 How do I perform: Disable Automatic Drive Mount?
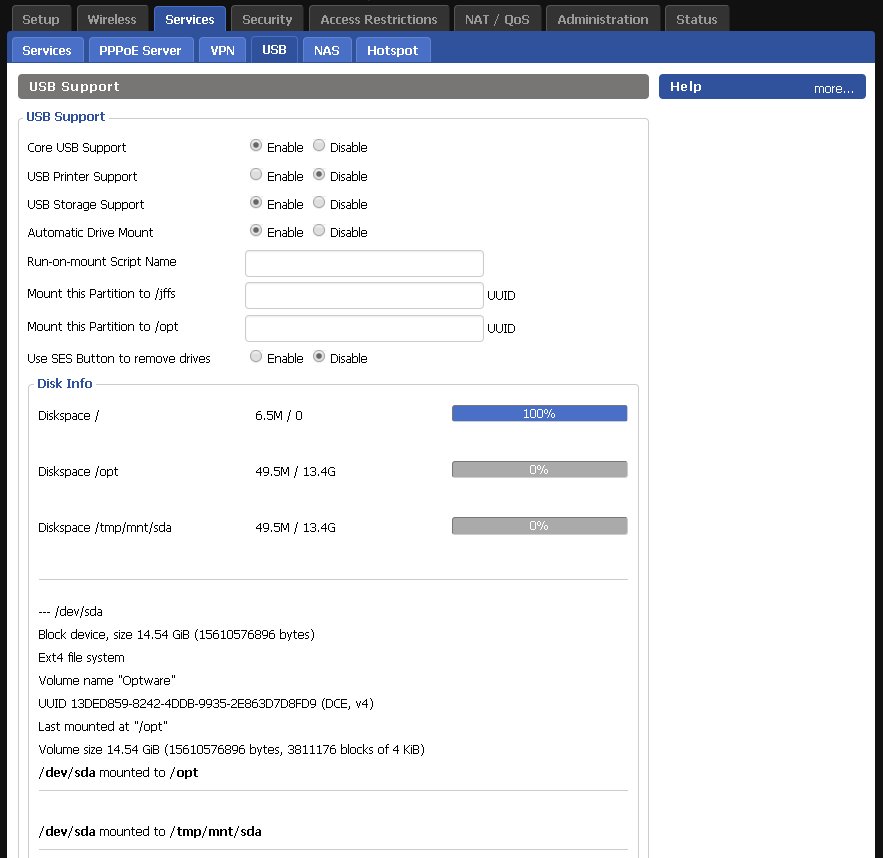tap(319, 231)
